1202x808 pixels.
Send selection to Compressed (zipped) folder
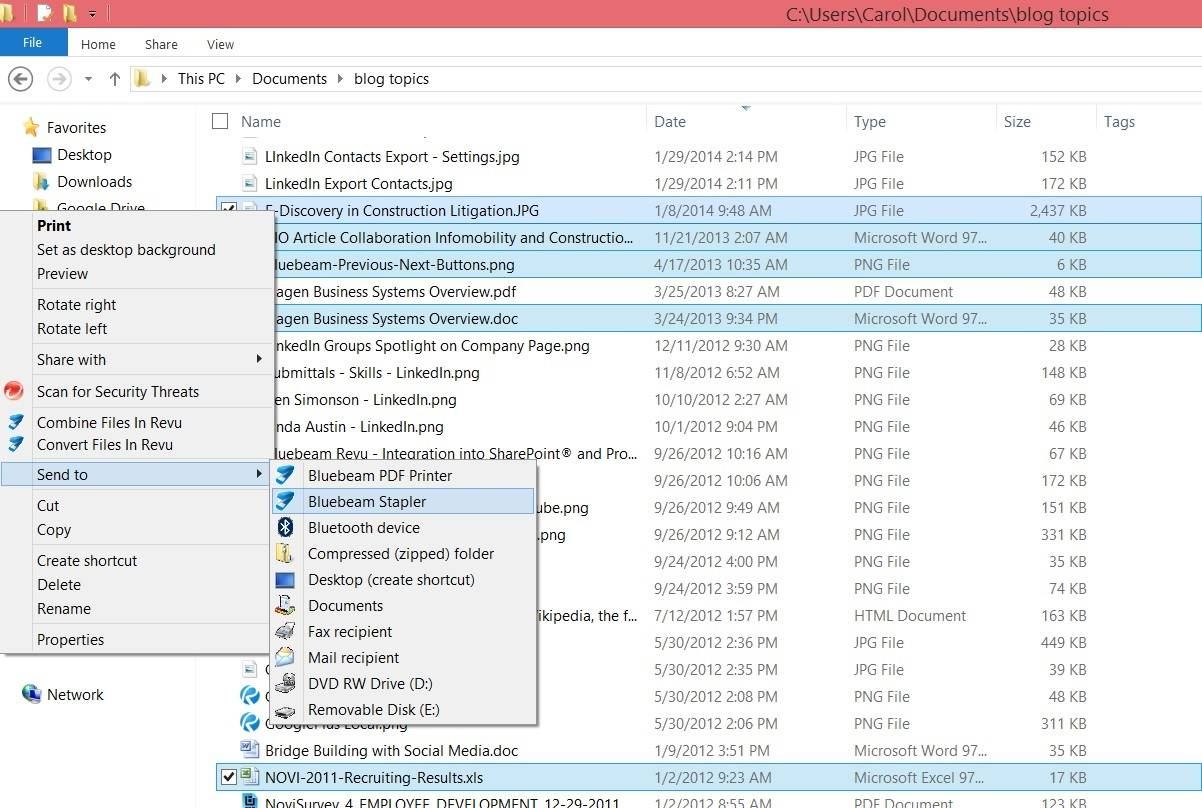[393, 553]
